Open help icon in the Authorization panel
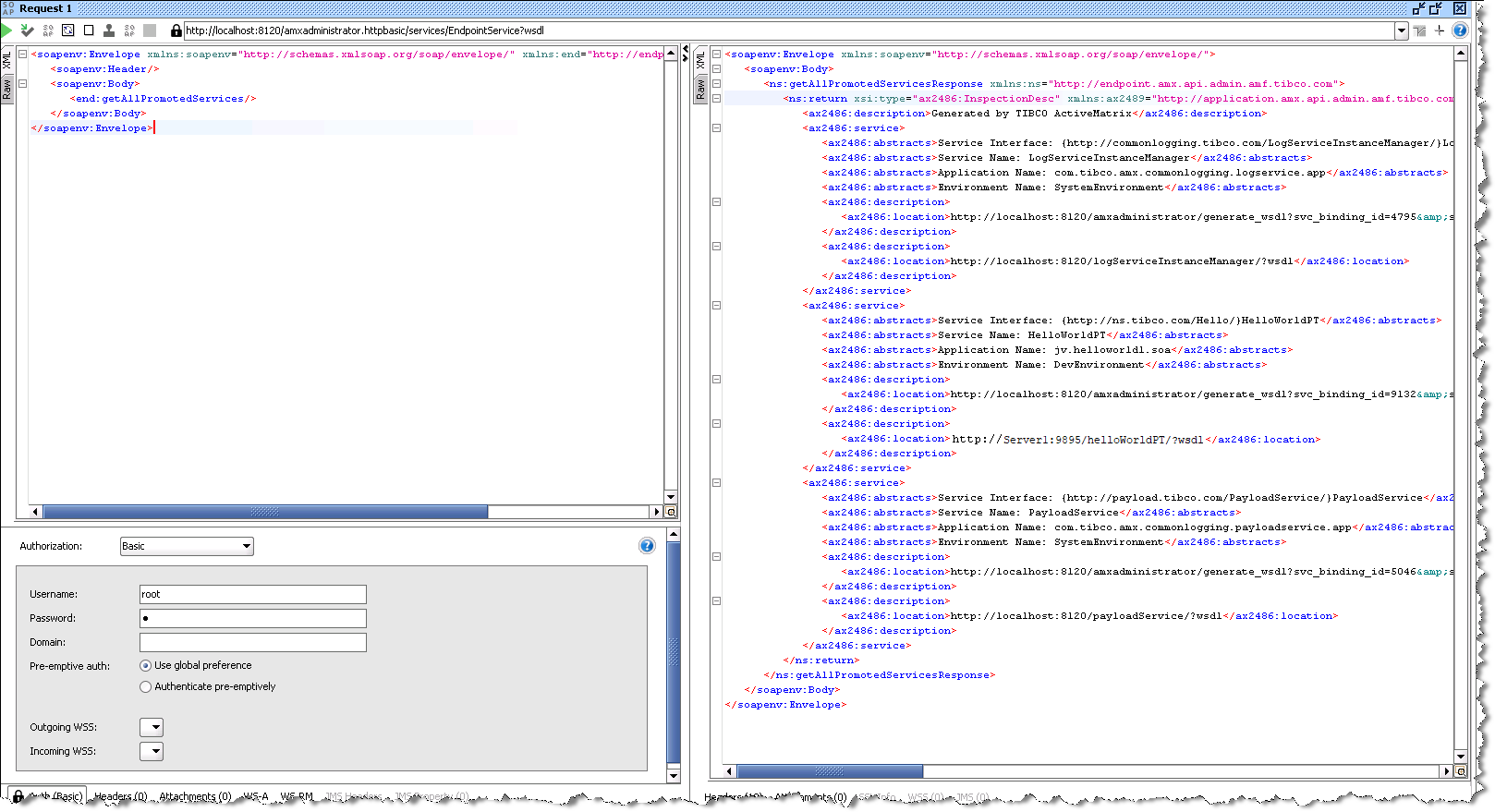Image resolution: width=1495 pixels, height=812 pixels. (647, 546)
